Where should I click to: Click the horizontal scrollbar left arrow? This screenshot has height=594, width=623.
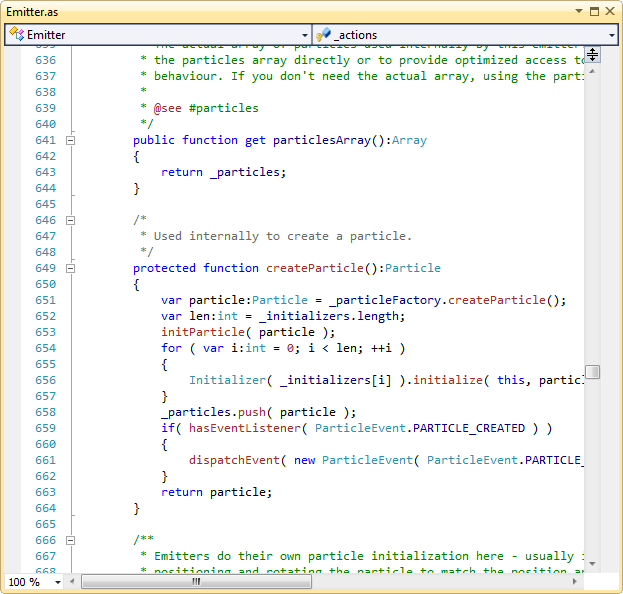[72, 582]
